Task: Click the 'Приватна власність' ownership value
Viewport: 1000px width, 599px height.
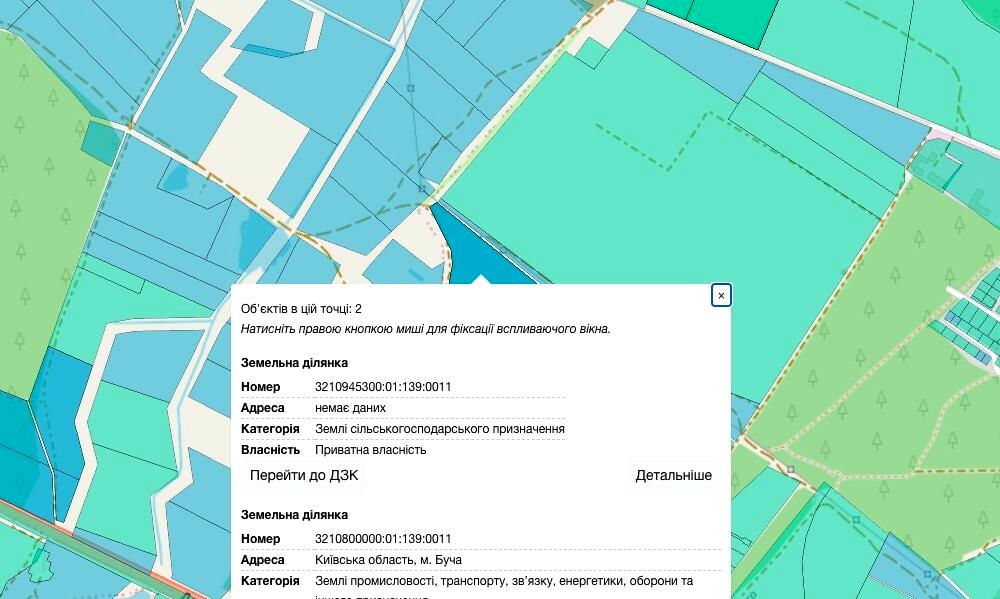Action: 370,450
